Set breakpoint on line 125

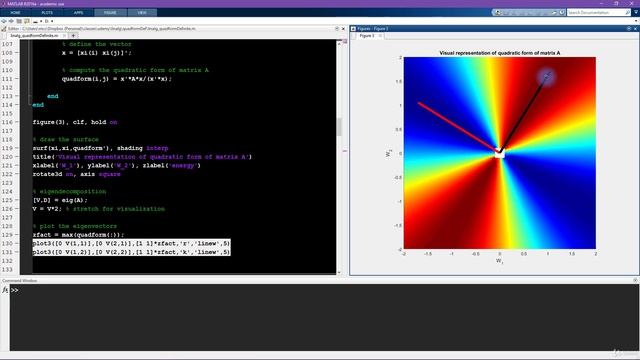click(17, 200)
